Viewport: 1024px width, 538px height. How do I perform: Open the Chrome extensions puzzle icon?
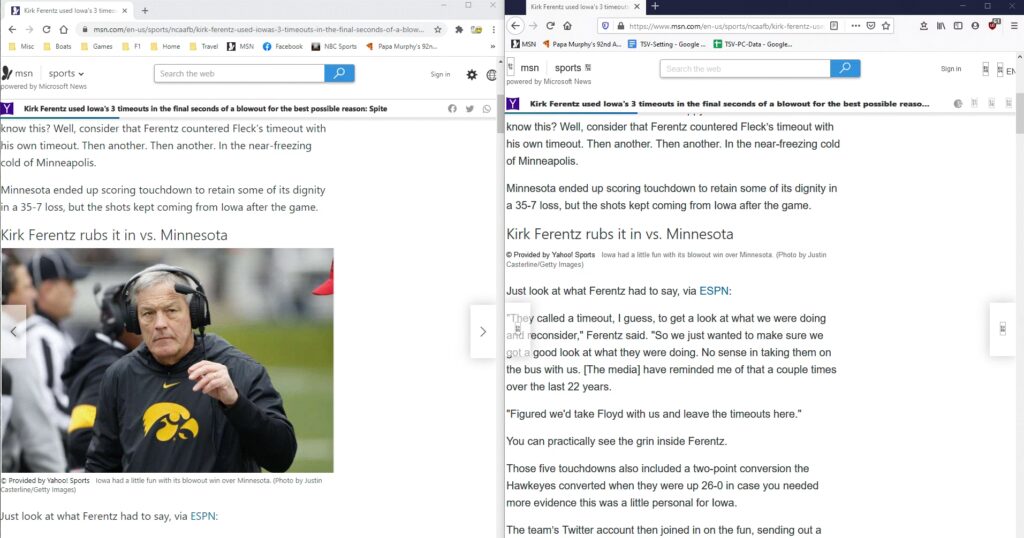[456, 29]
